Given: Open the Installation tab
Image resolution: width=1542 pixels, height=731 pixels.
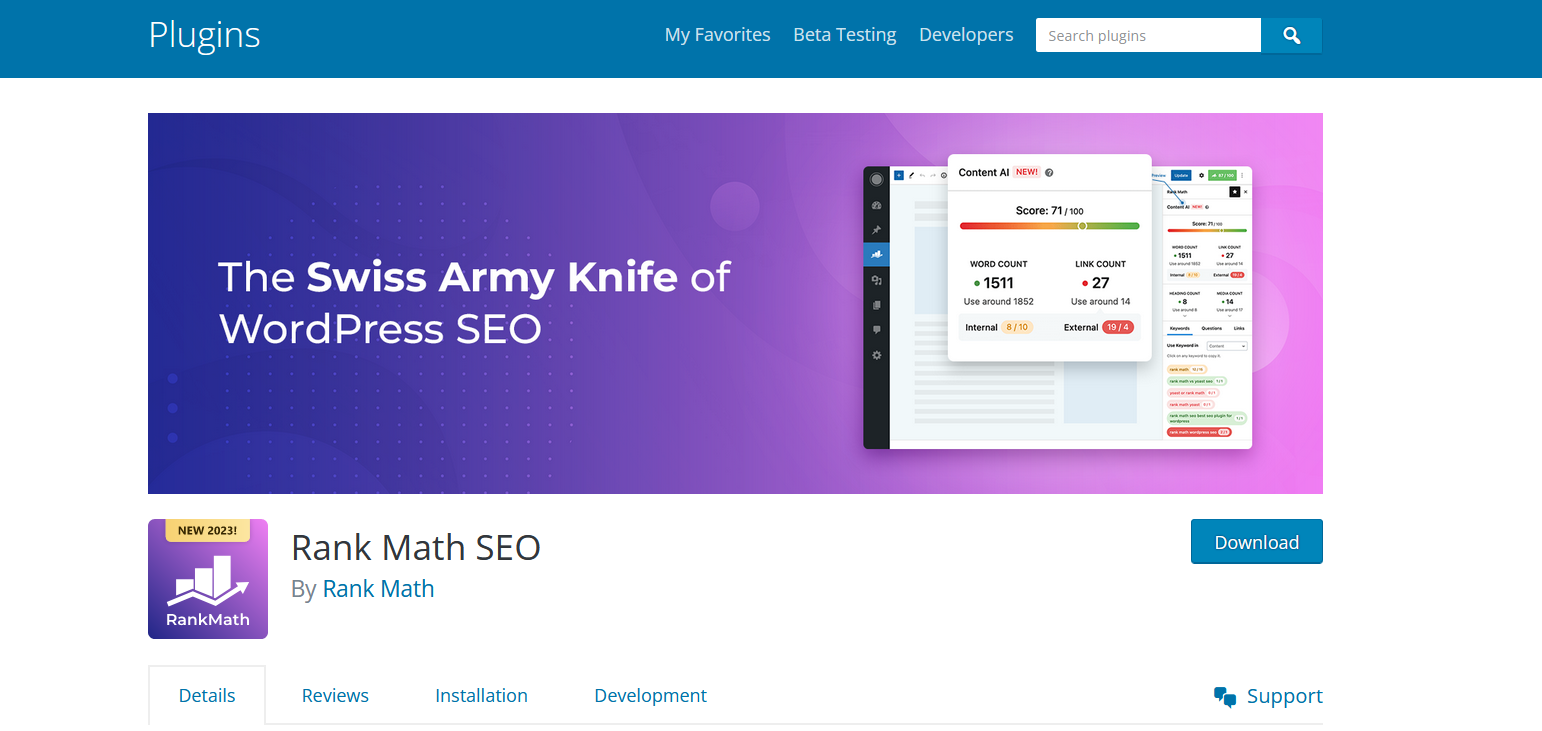Looking at the screenshot, I should click(x=481, y=695).
